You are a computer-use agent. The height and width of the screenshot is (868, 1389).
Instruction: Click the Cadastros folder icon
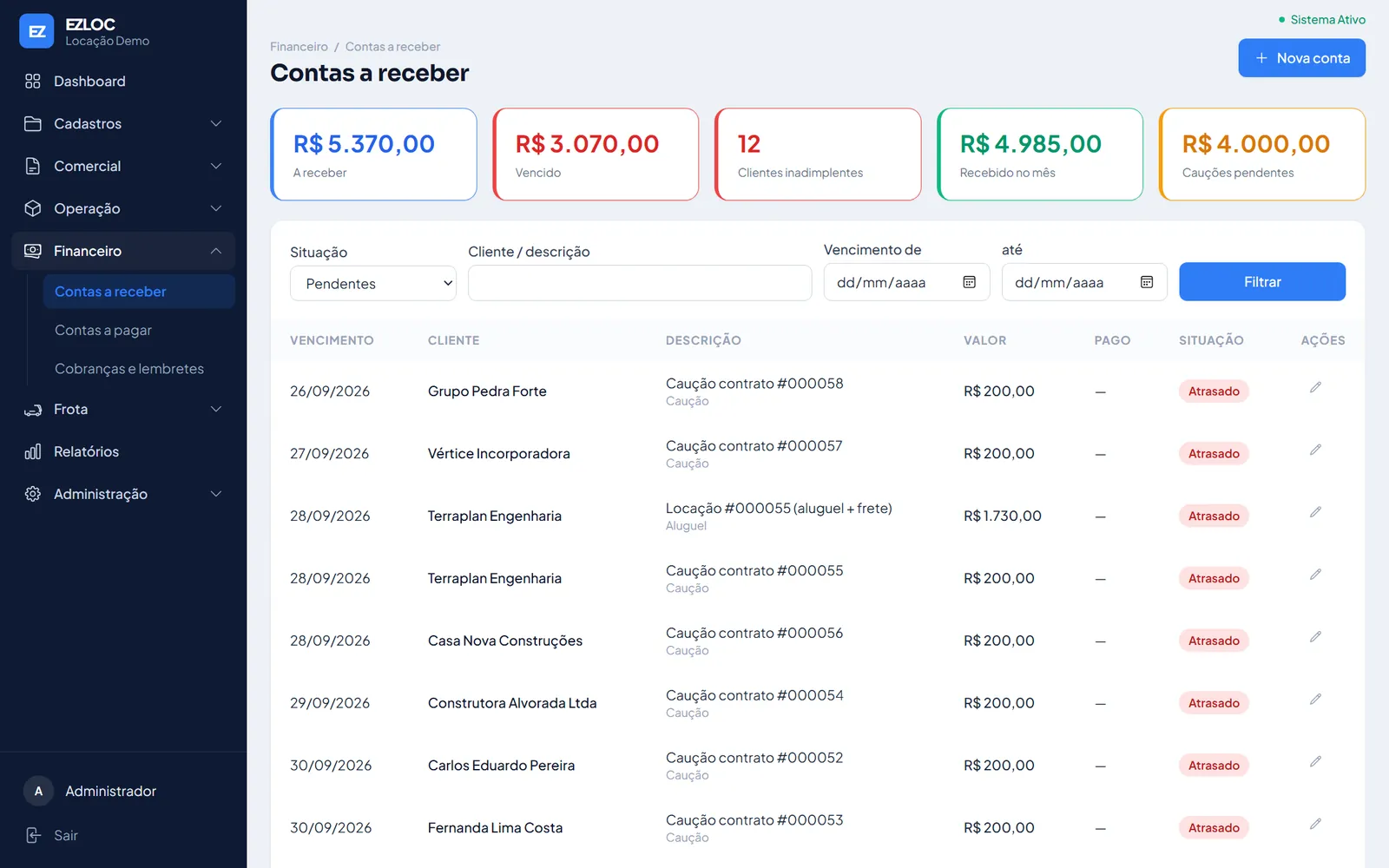pos(33,123)
